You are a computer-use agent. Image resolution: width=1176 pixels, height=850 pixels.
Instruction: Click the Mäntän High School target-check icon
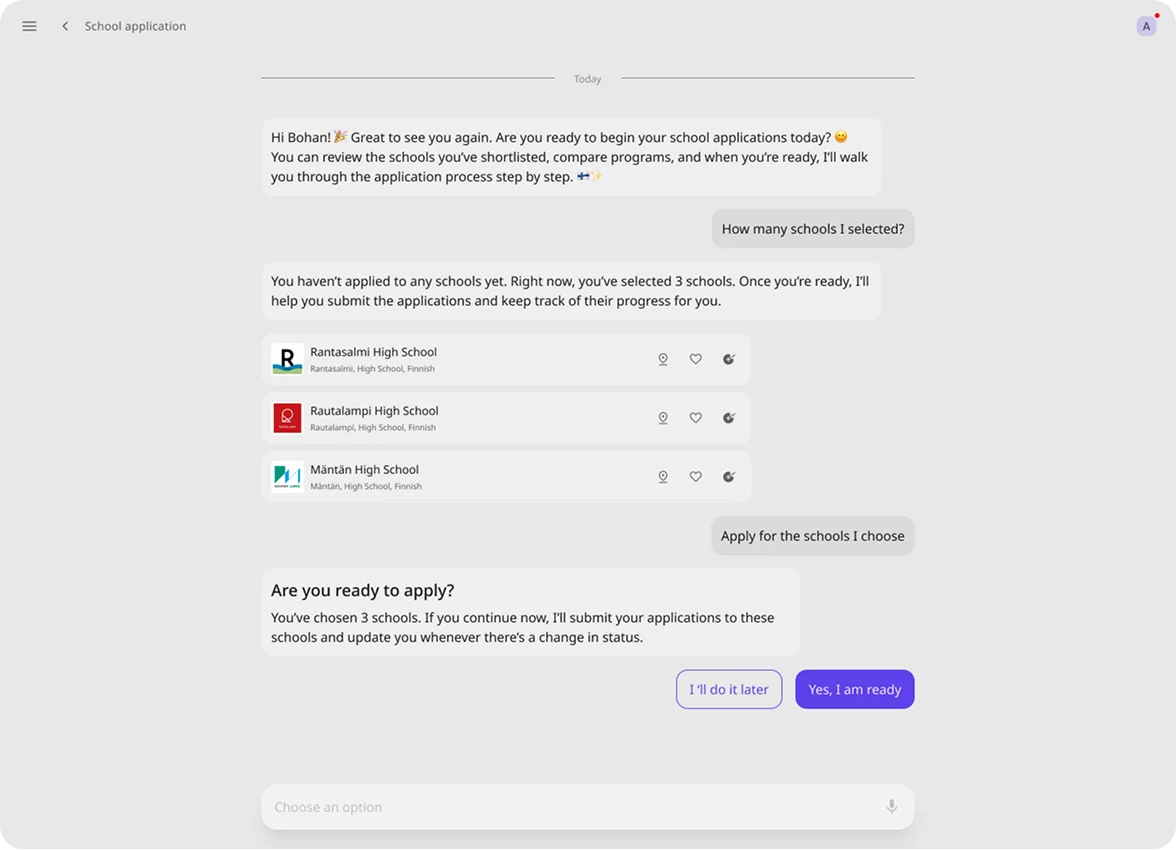click(729, 477)
